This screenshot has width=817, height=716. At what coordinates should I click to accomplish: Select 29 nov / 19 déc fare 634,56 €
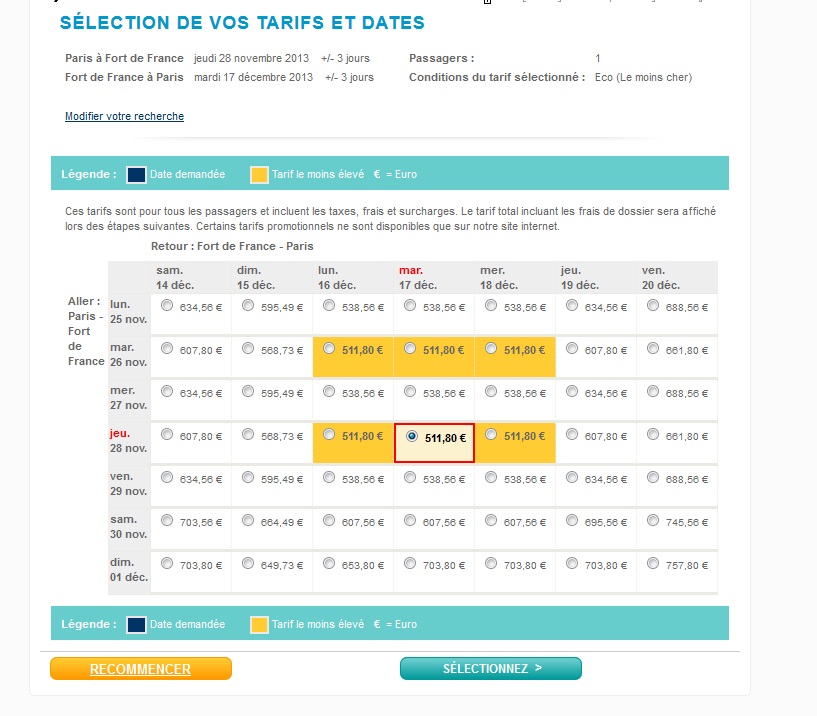click(572, 477)
